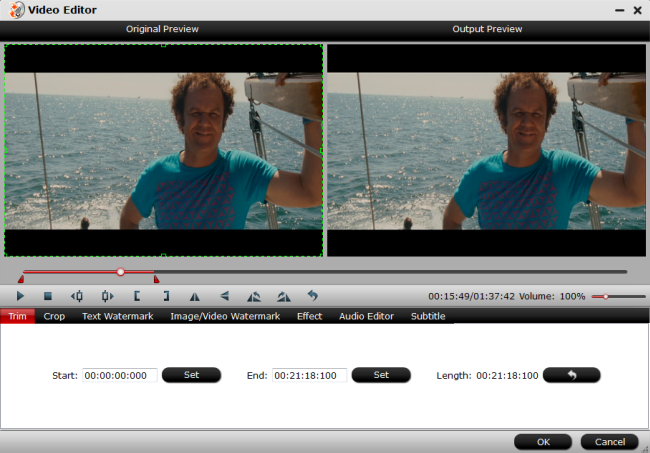The width and height of the screenshot is (650, 453).
Task: Click the Volume: 100% label
Action: pos(552,296)
